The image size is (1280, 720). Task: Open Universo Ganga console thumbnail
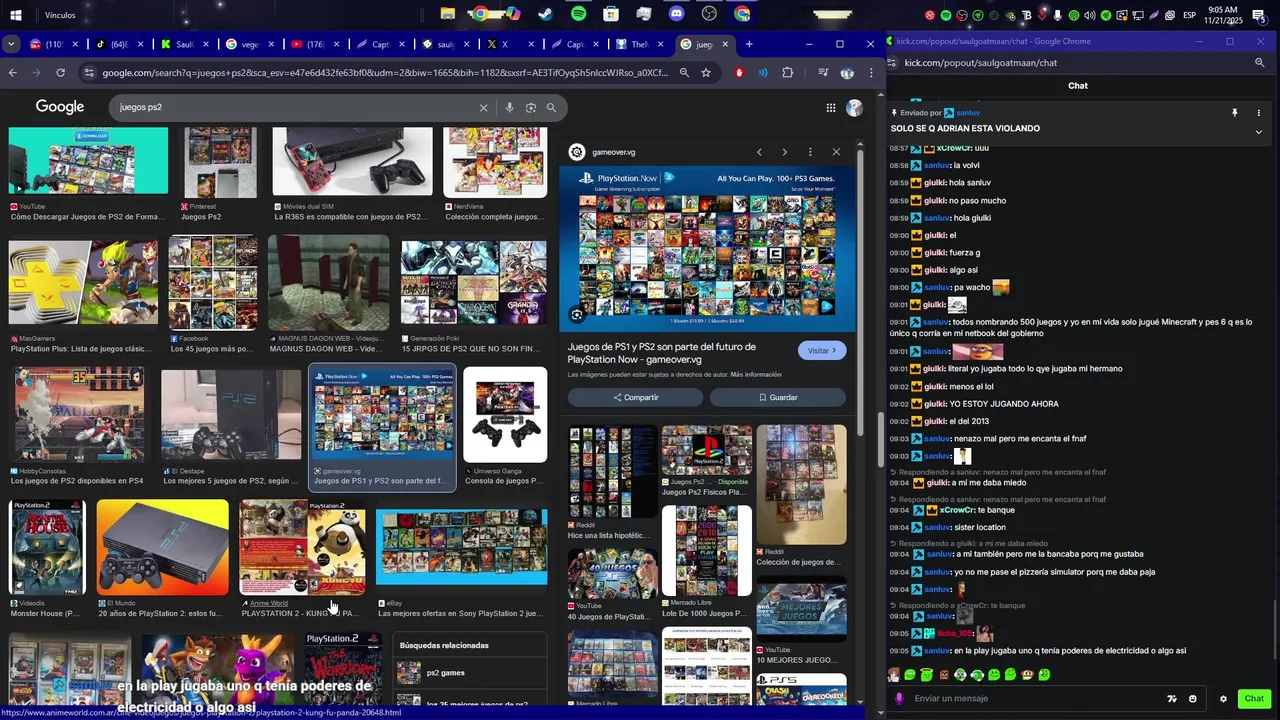[505, 415]
